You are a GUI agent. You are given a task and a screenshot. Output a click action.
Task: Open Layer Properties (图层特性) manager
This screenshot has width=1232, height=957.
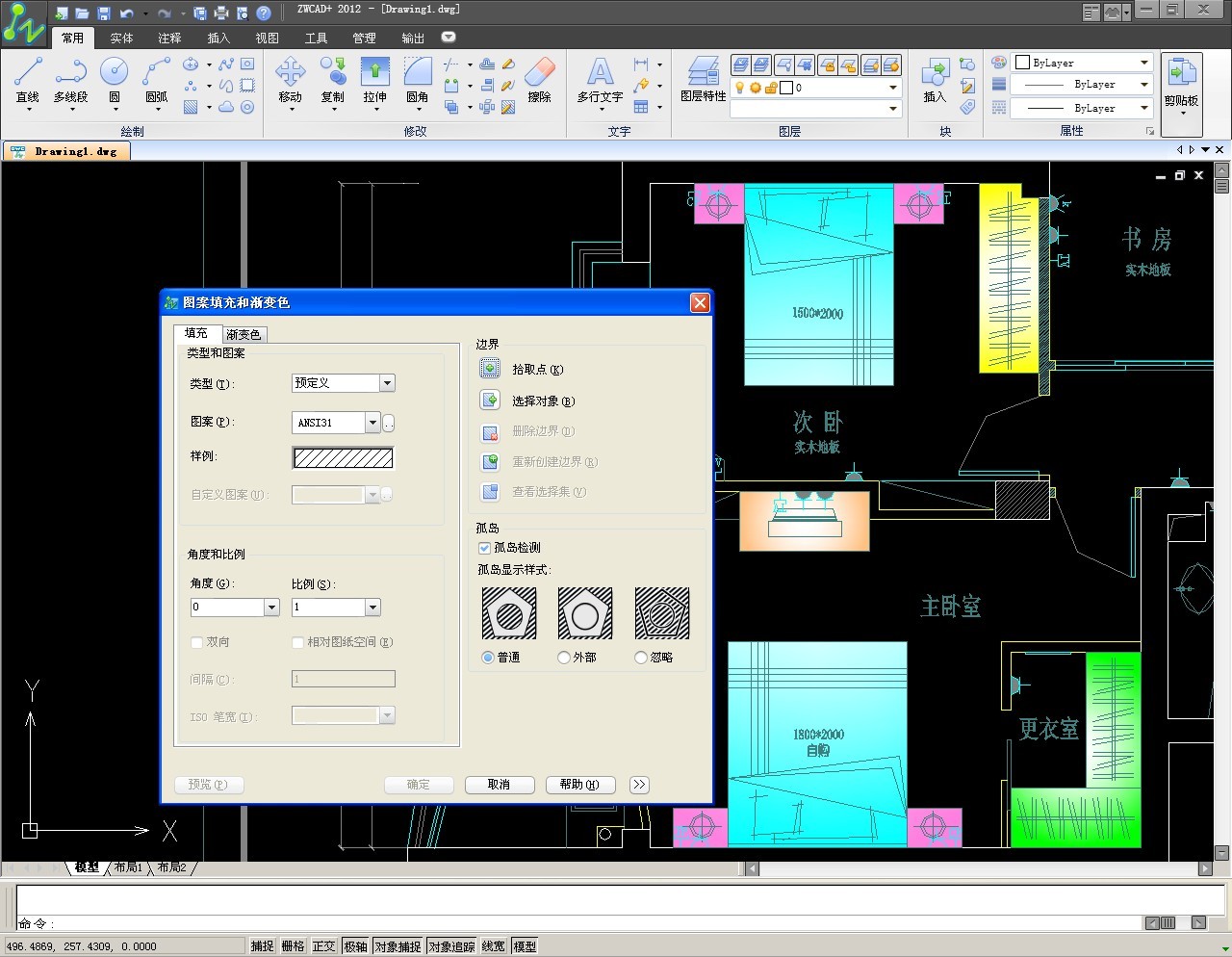[x=703, y=73]
